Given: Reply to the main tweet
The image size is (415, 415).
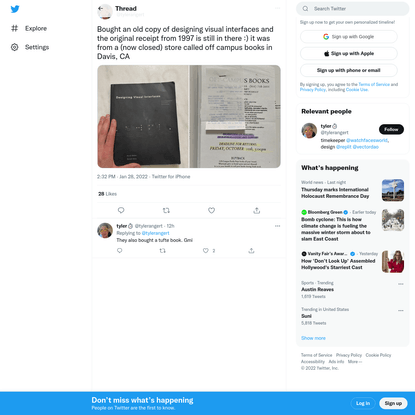Looking at the screenshot, I should tap(121, 210).
